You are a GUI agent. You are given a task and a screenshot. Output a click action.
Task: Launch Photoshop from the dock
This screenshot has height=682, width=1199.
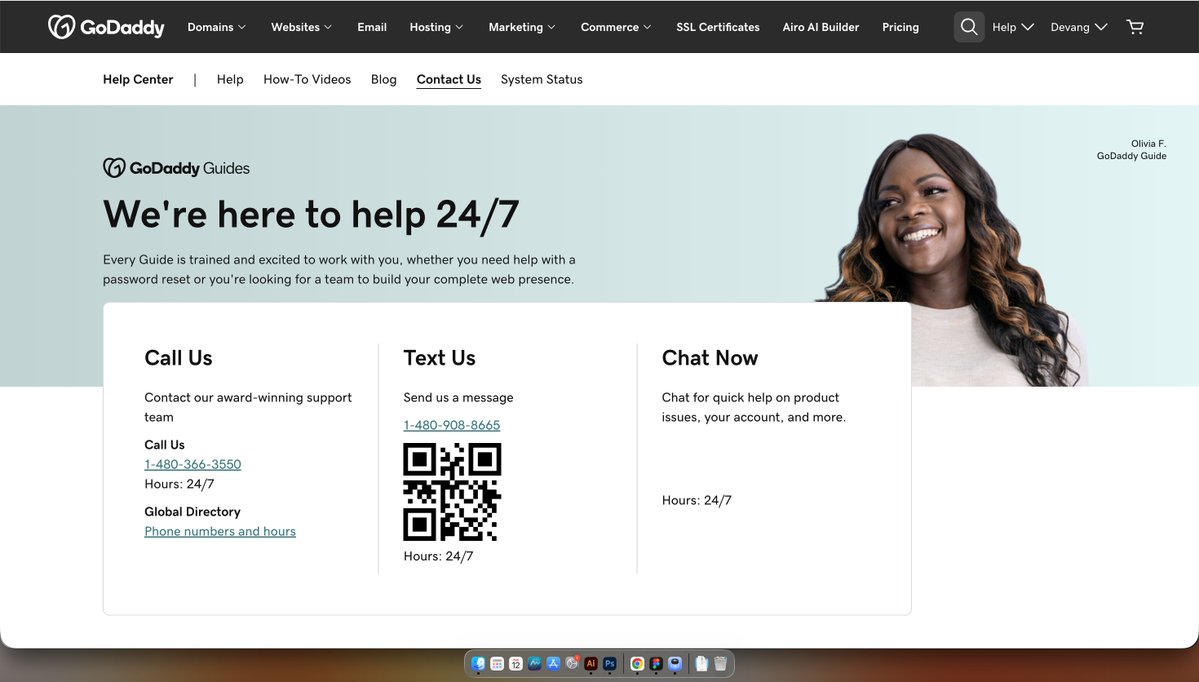pyautogui.click(x=609, y=664)
